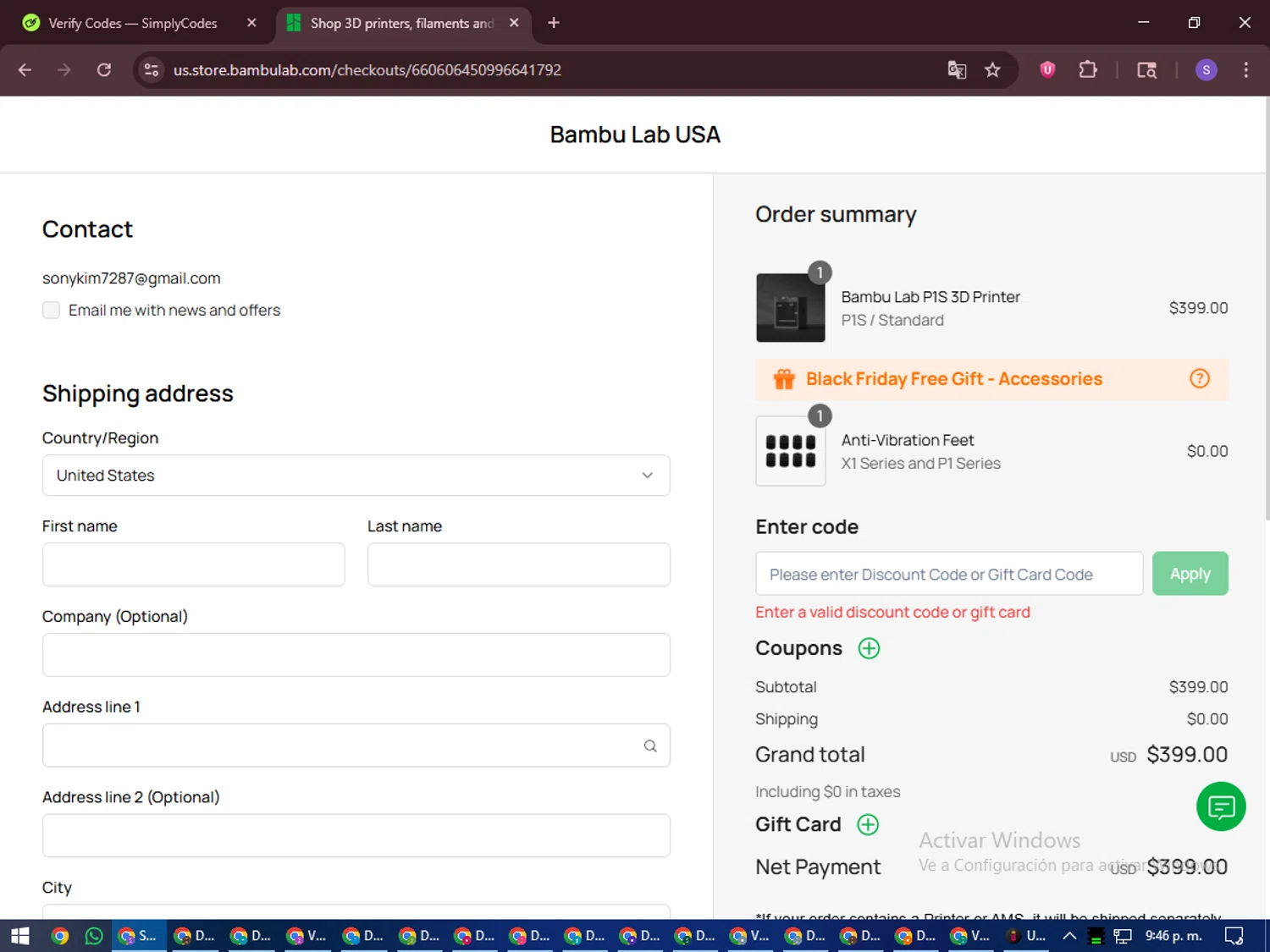Click the sonykim7287@gmail.com email text
This screenshot has height=952, width=1270.
tap(131, 278)
